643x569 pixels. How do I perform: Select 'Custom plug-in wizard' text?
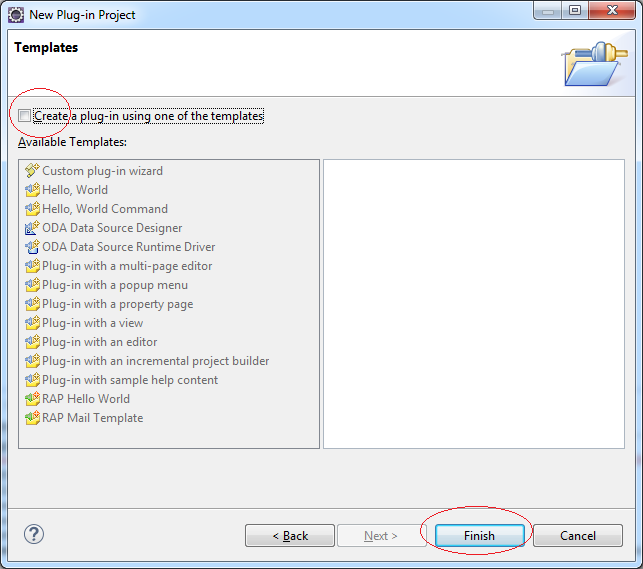coord(103,171)
